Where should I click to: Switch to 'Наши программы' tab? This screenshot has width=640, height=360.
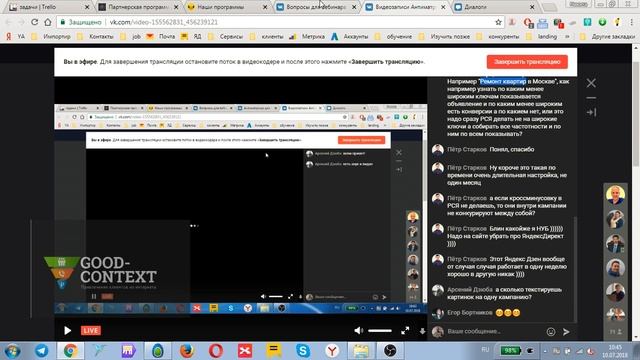pyautogui.click(x=227, y=7)
